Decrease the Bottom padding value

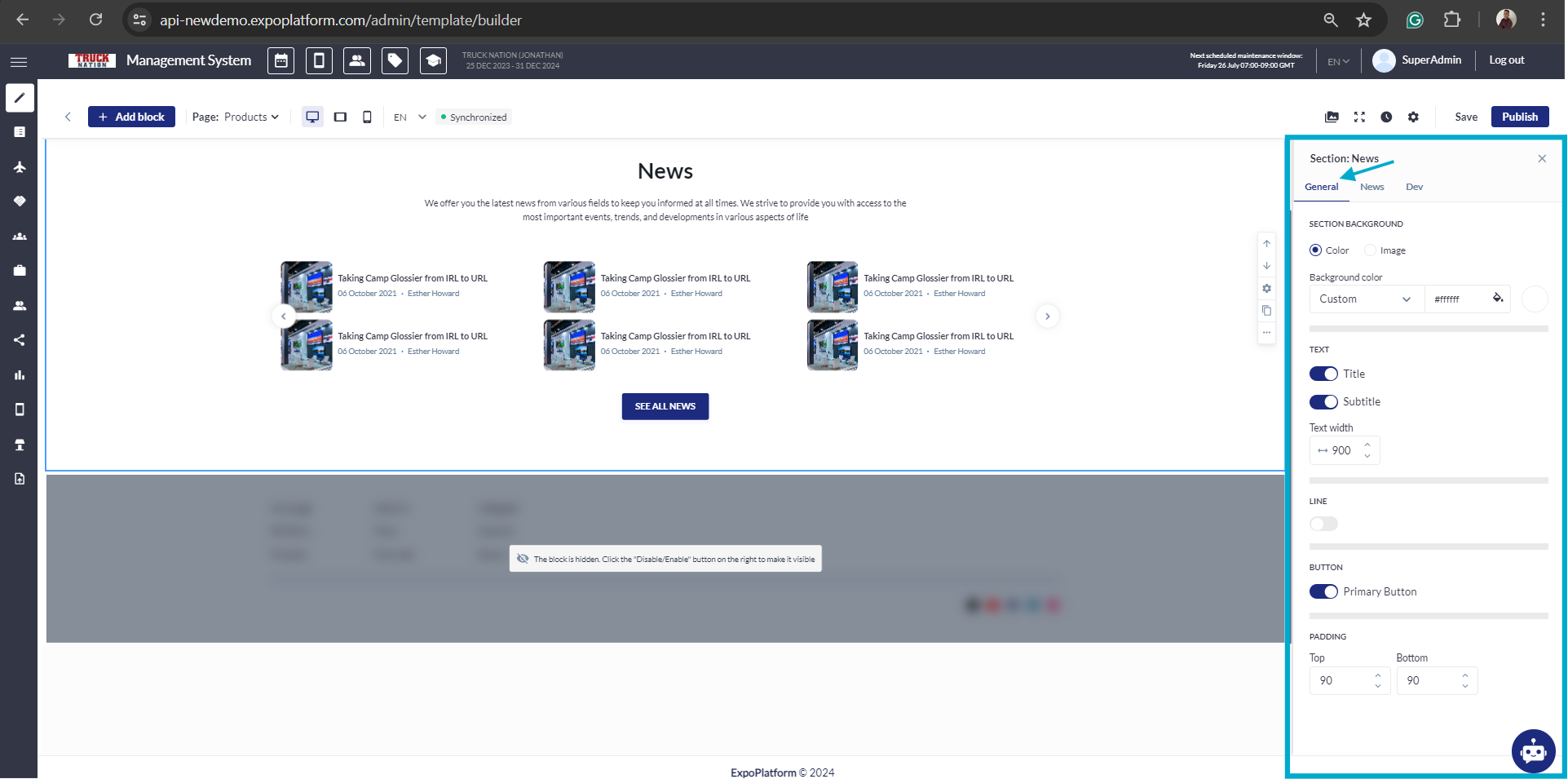click(1465, 686)
